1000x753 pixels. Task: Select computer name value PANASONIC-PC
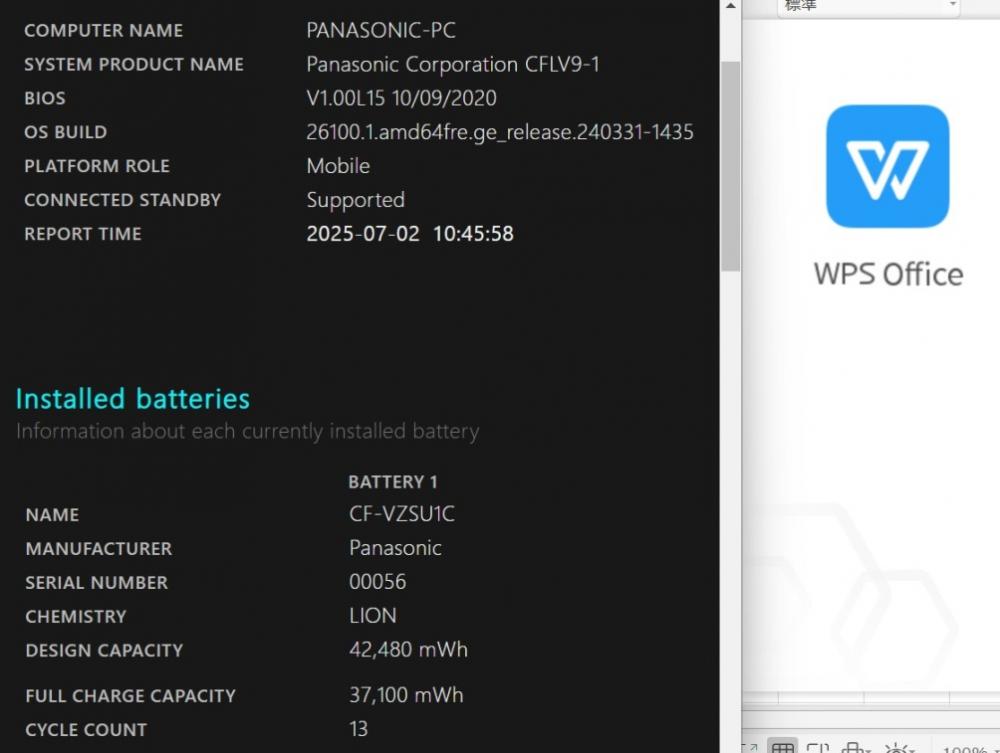[381, 31]
